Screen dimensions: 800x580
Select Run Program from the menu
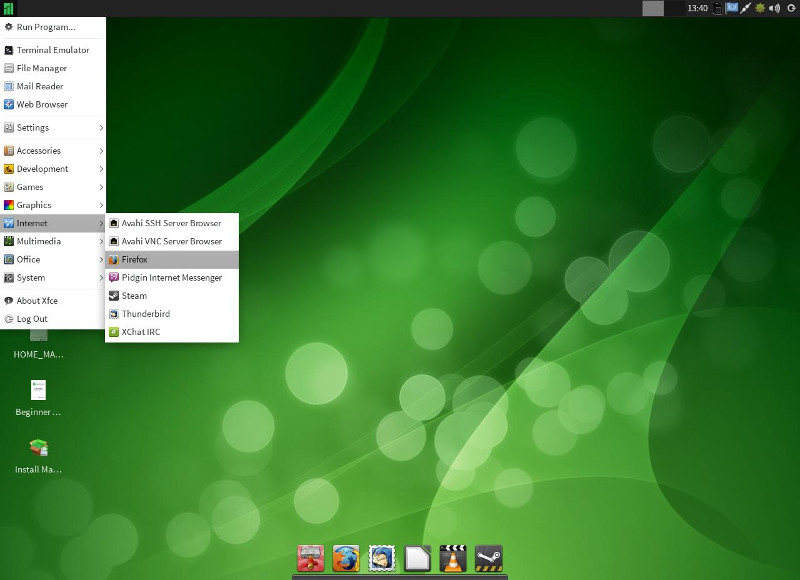click(46, 27)
